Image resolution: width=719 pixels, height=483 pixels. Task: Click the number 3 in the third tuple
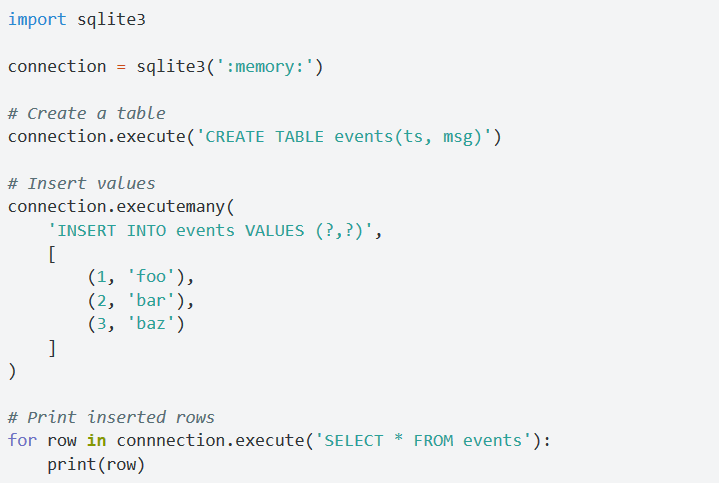[x=102, y=323]
